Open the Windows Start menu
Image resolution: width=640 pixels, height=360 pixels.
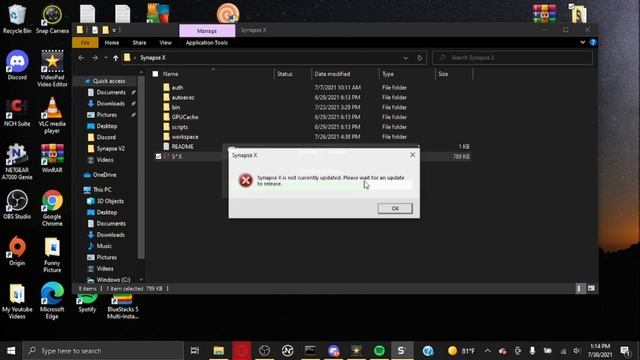[11, 351]
